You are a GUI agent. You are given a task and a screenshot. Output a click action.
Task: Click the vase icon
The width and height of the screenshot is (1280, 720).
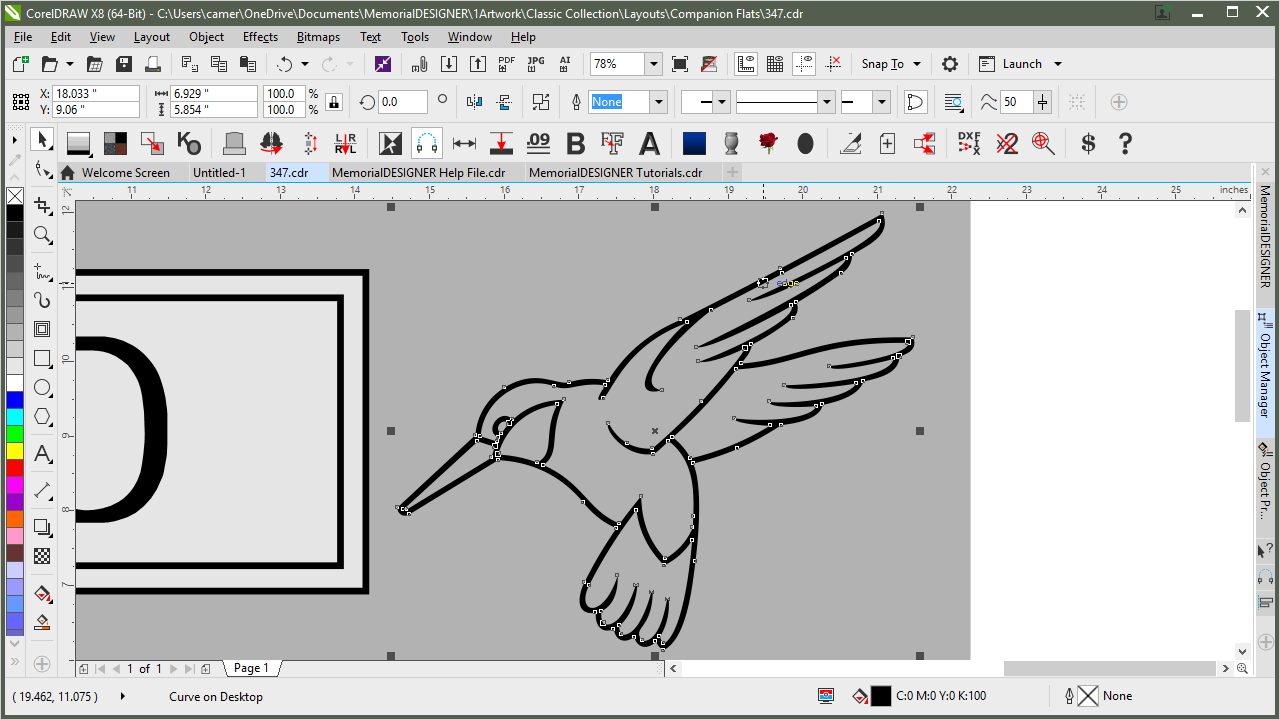coord(731,143)
